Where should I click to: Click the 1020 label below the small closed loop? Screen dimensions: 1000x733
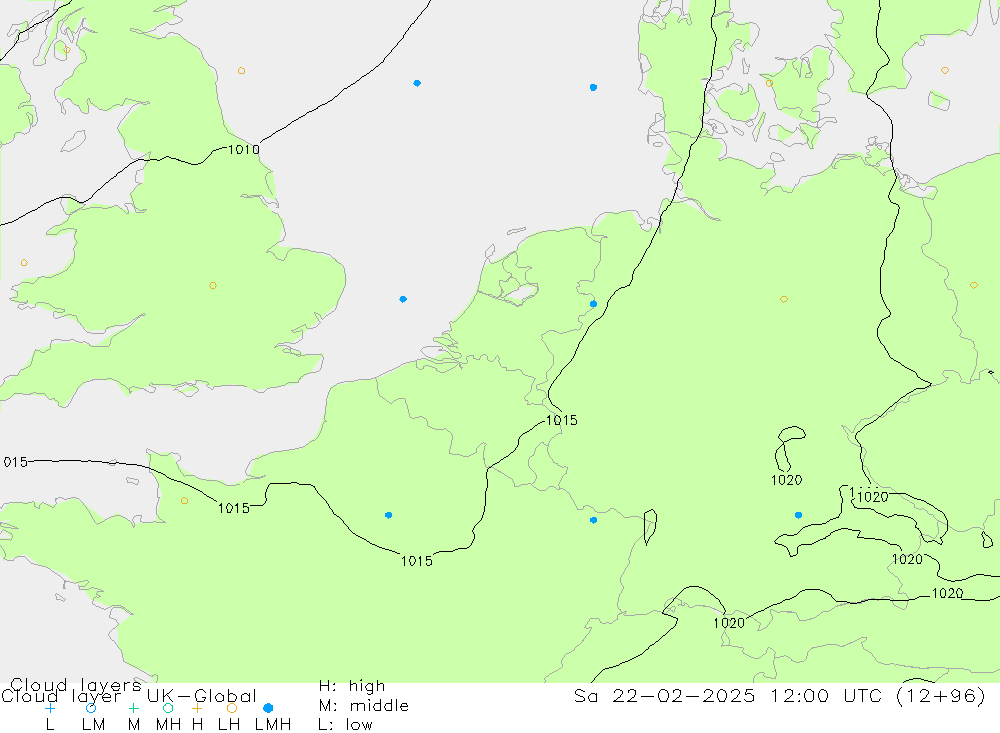click(786, 480)
